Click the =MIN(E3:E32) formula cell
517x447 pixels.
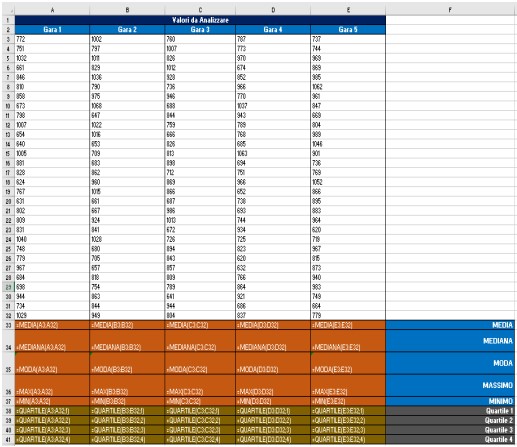[348, 401]
